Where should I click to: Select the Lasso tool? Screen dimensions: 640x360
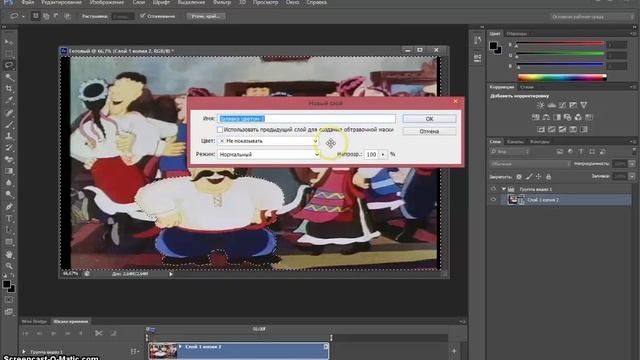click(9, 65)
